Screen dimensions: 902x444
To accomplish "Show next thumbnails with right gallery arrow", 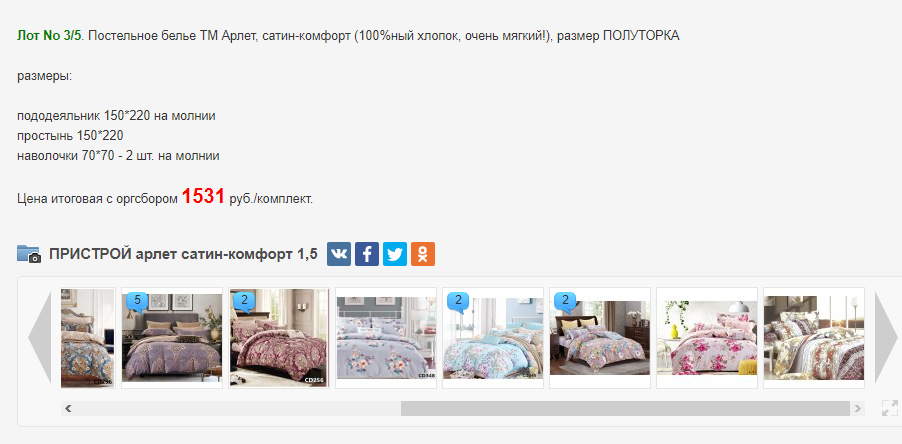I will (886, 338).
